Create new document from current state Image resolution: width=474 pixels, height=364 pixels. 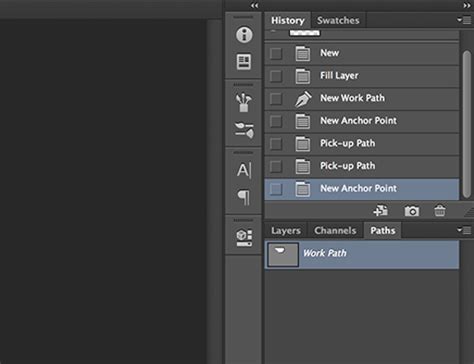tap(381, 211)
